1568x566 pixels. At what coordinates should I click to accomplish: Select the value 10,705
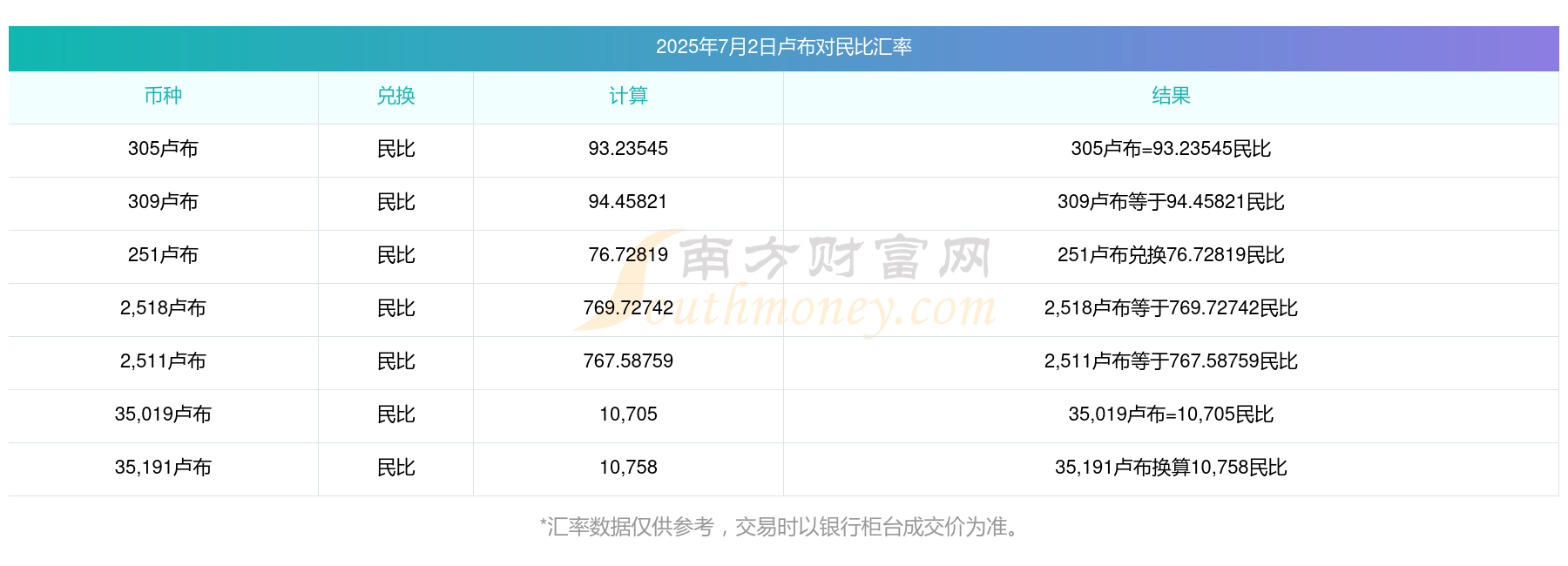tap(628, 414)
